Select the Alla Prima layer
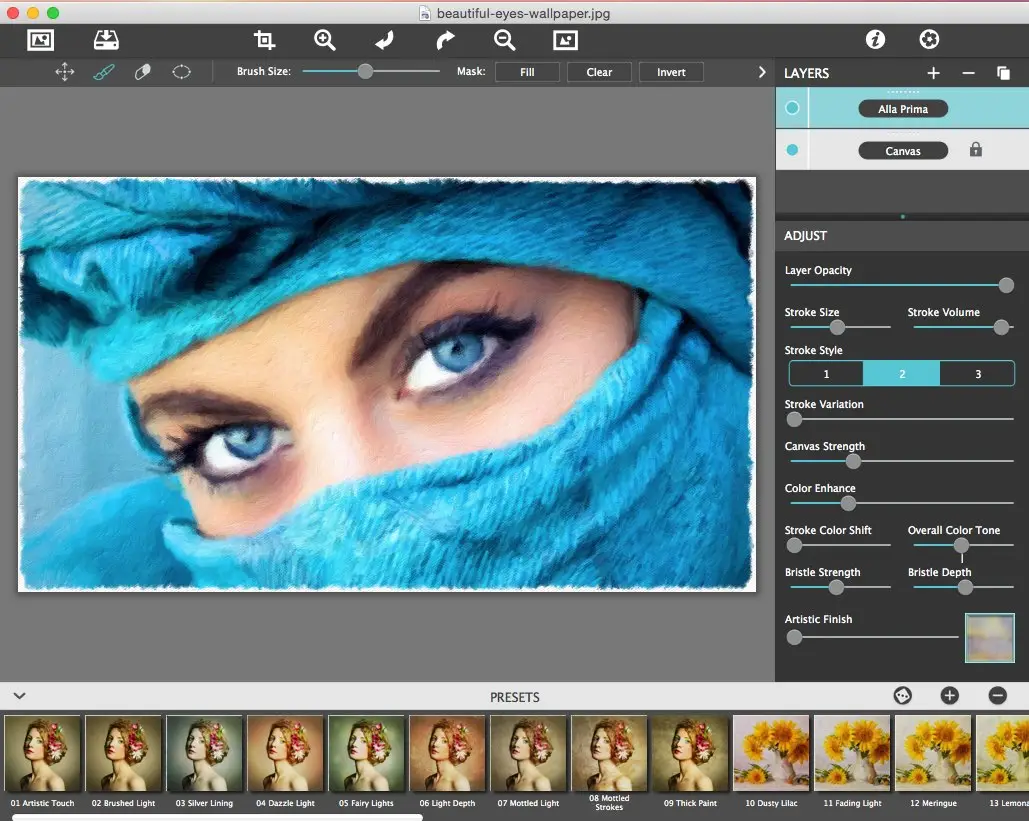 902,109
